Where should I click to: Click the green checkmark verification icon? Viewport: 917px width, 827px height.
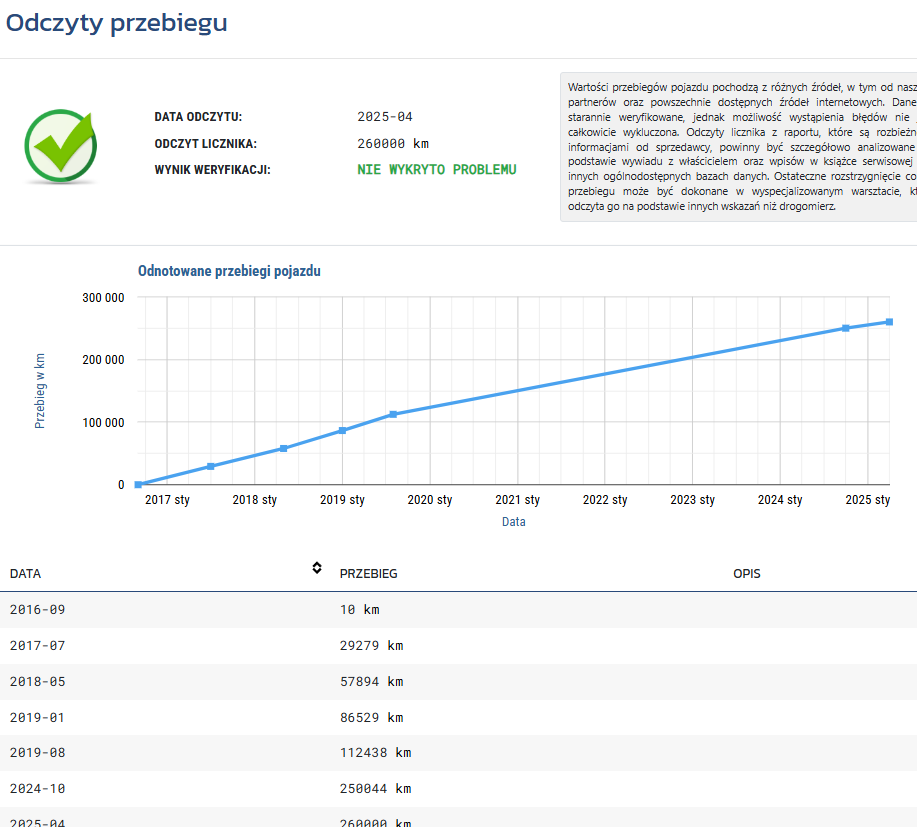point(60,146)
